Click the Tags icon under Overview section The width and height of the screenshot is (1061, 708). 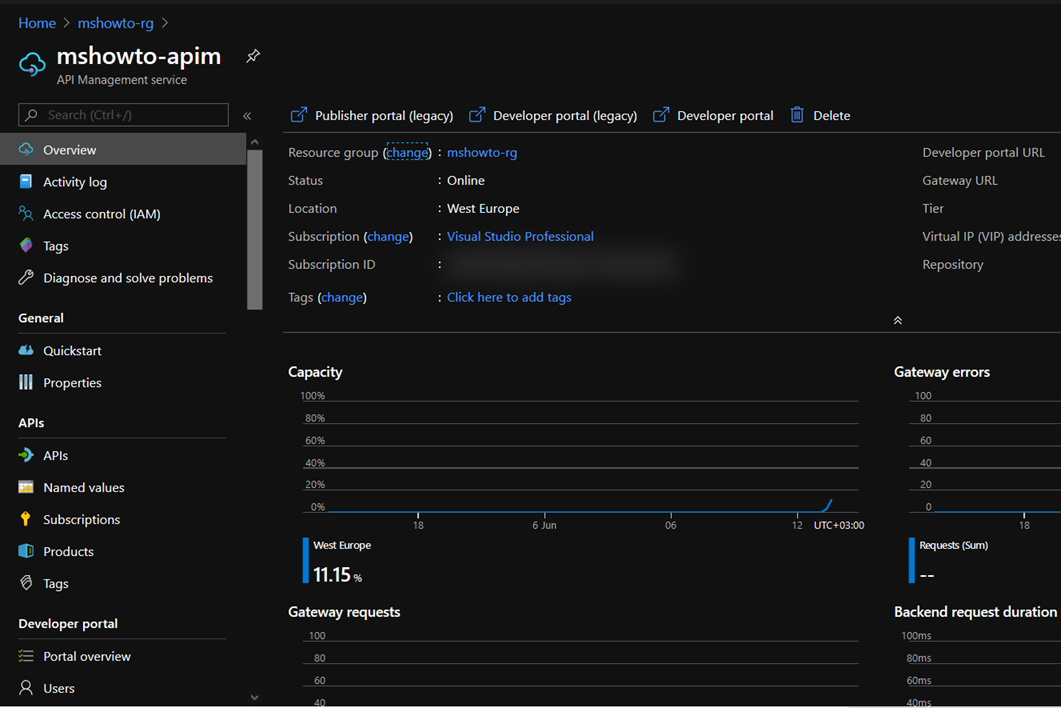click(x=26, y=246)
